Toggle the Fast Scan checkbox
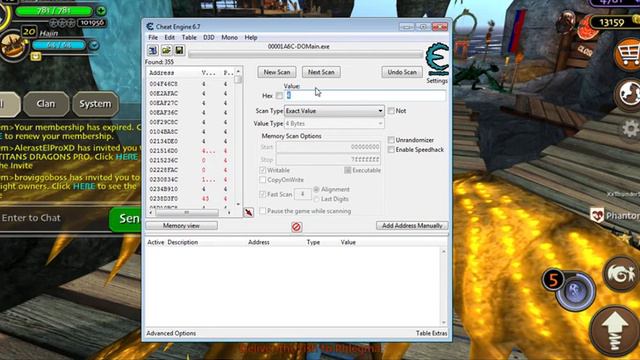Viewport: 640px width, 360px height. click(263, 194)
